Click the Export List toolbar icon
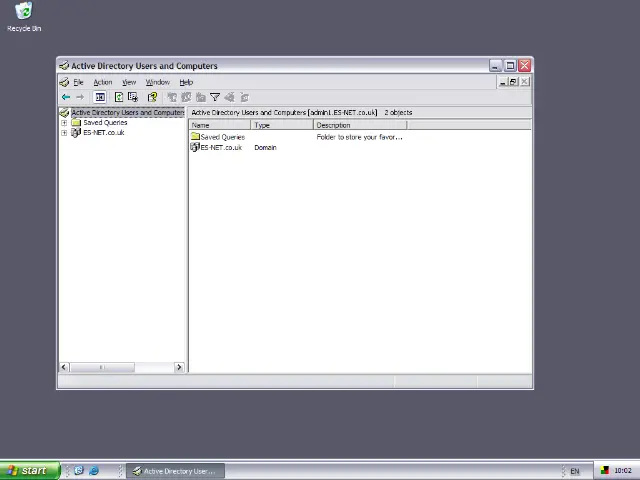The width and height of the screenshot is (640, 480). (133, 97)
